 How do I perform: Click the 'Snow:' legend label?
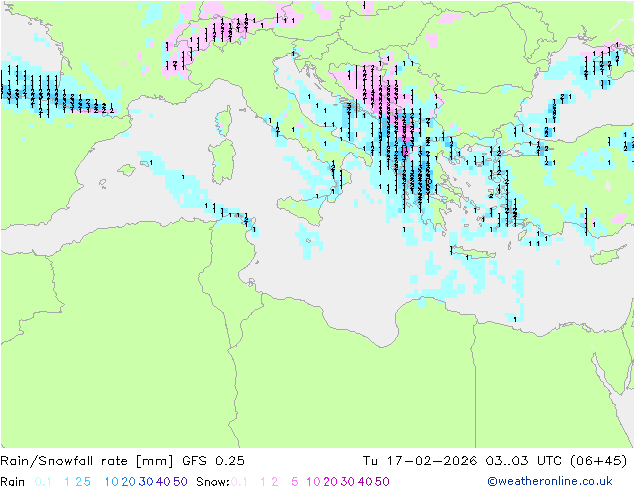tap(213, 482)
